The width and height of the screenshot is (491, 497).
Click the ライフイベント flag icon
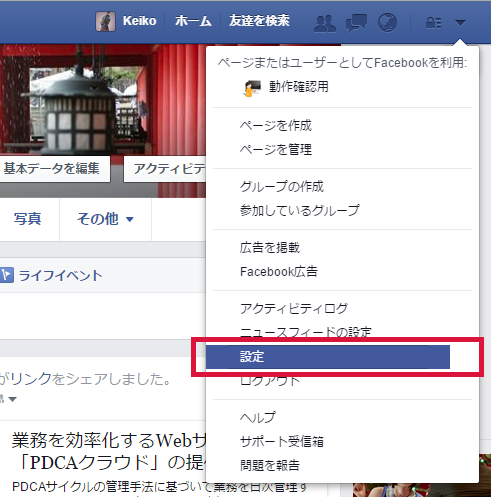click(x=7, y=275)
